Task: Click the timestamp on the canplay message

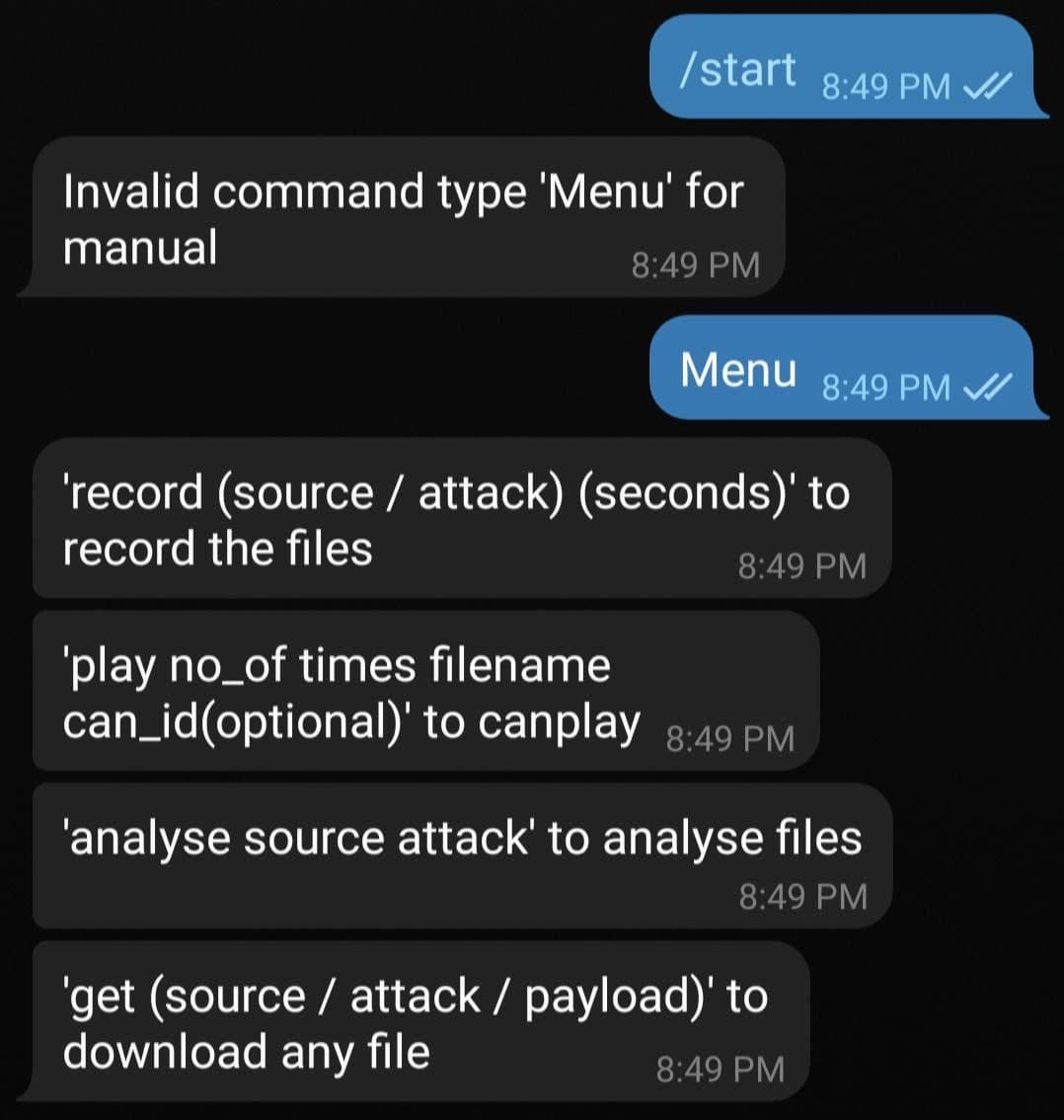Action: (x=730, y=738)
